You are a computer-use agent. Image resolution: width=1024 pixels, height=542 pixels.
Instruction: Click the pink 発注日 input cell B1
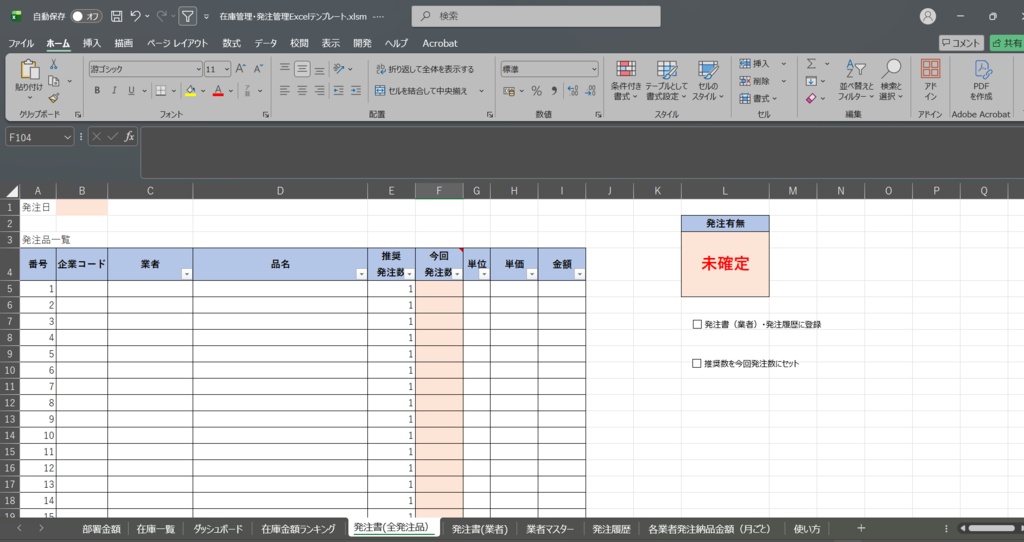[x=82, y=207]
